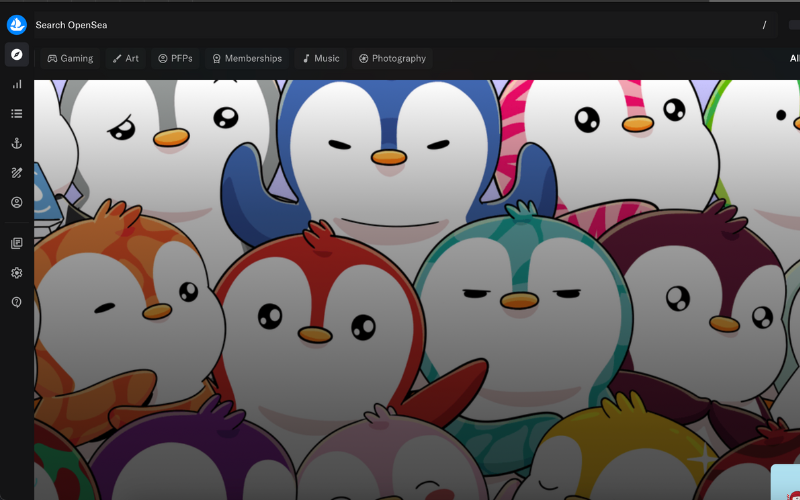Viewport: 800px width, 500px height.
Task: Open the Discover compass icon in sidebar
Action: [17, 55]
